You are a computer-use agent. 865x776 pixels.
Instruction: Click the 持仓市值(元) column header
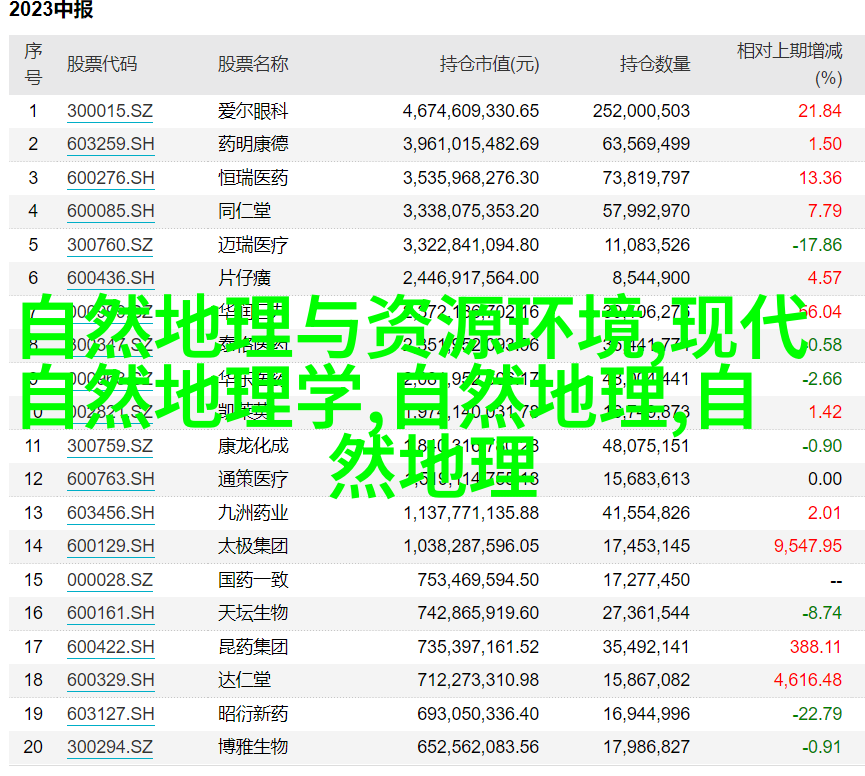489,65
